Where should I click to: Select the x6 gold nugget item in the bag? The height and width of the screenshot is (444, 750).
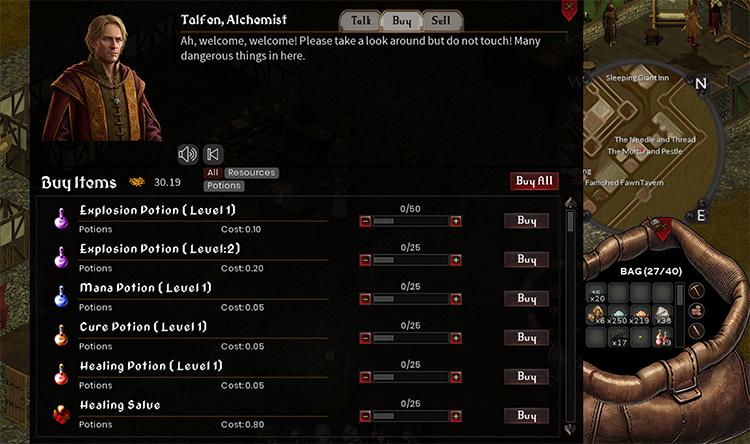(x=596, y=315)
